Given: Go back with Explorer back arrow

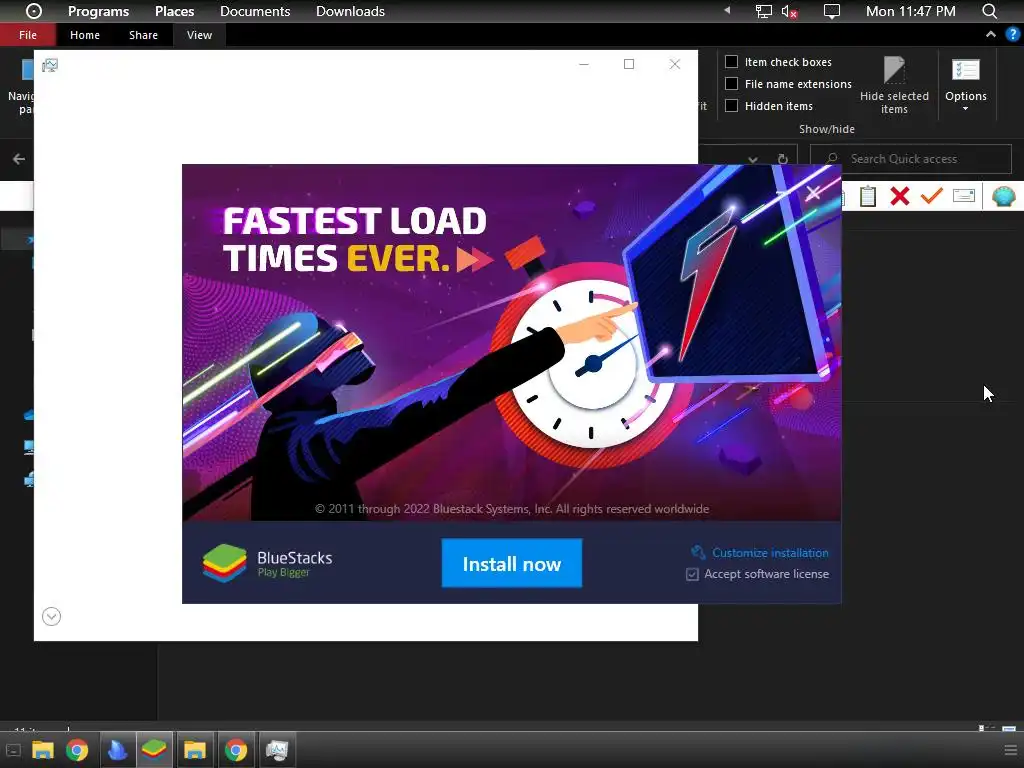Looking at the screenshot, I should (19, 159).
